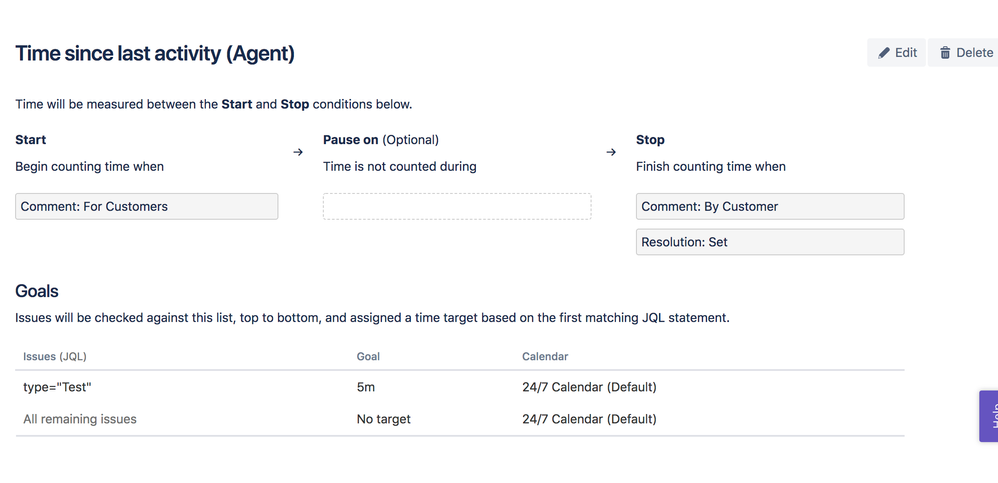
Task: Click the type="Test" JQL row
Action: [57, 387]
